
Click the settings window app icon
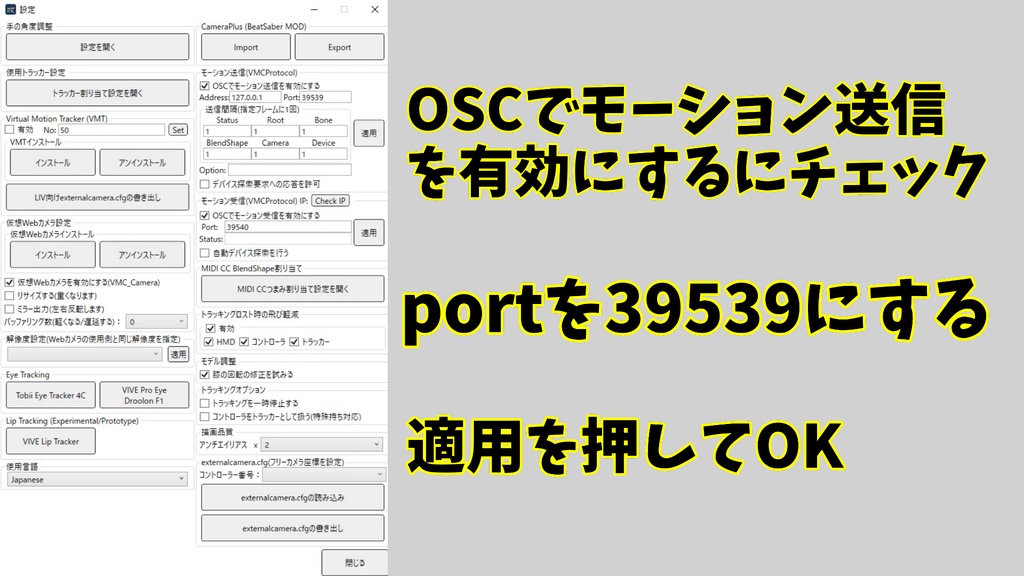10,9
